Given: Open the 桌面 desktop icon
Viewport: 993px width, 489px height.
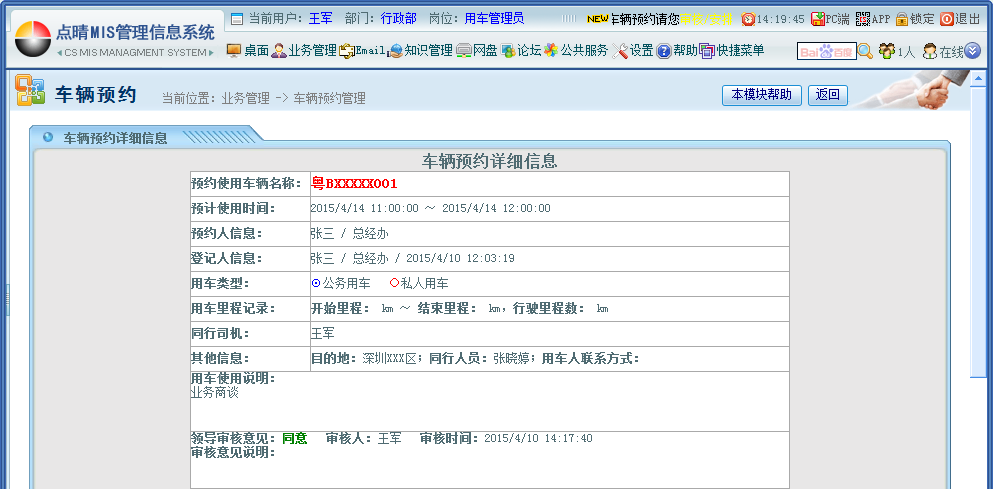Looking at the screenshot, I should [x=247, y=51].
